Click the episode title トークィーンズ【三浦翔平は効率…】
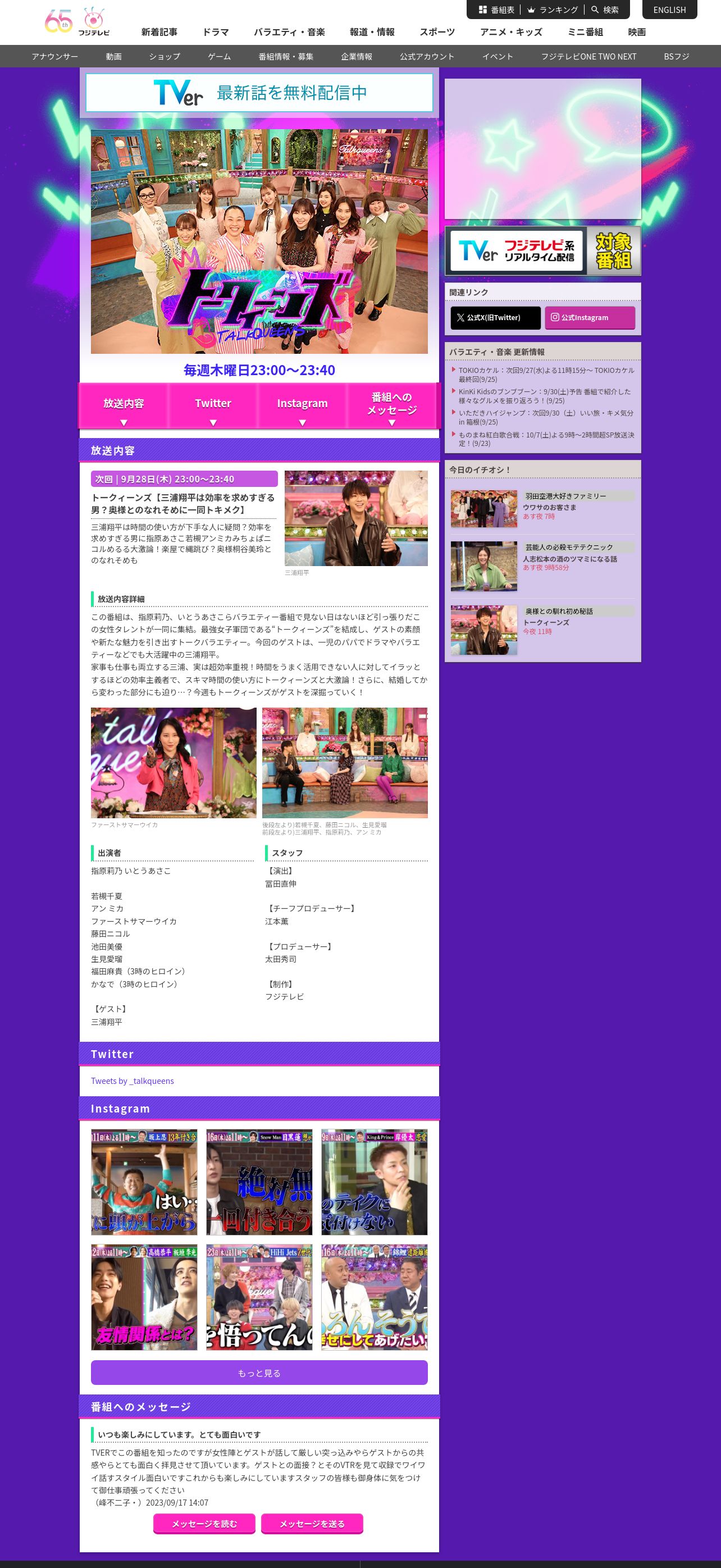The height and width of the screenshot is (1568, 721). pyautogui.click(x=182, y=503)
